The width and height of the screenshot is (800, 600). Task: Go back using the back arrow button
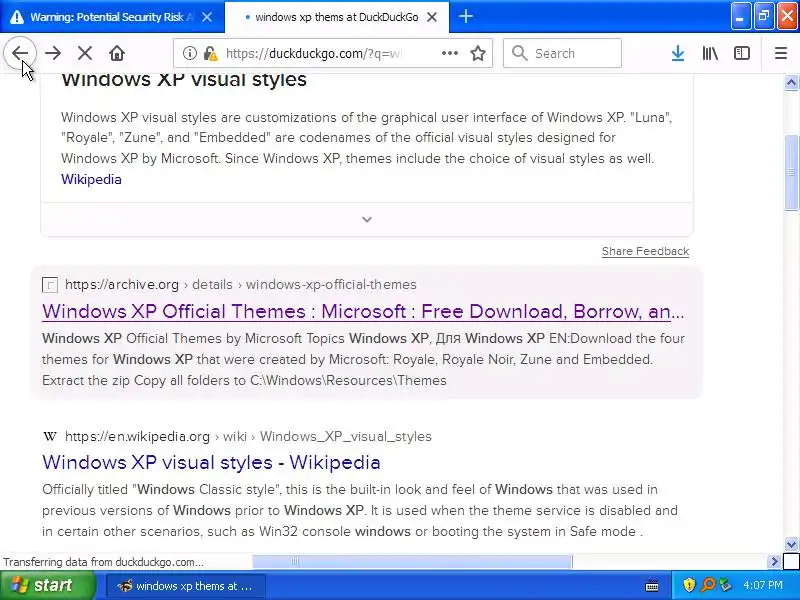pyautogui.click(x=20, y=53)
